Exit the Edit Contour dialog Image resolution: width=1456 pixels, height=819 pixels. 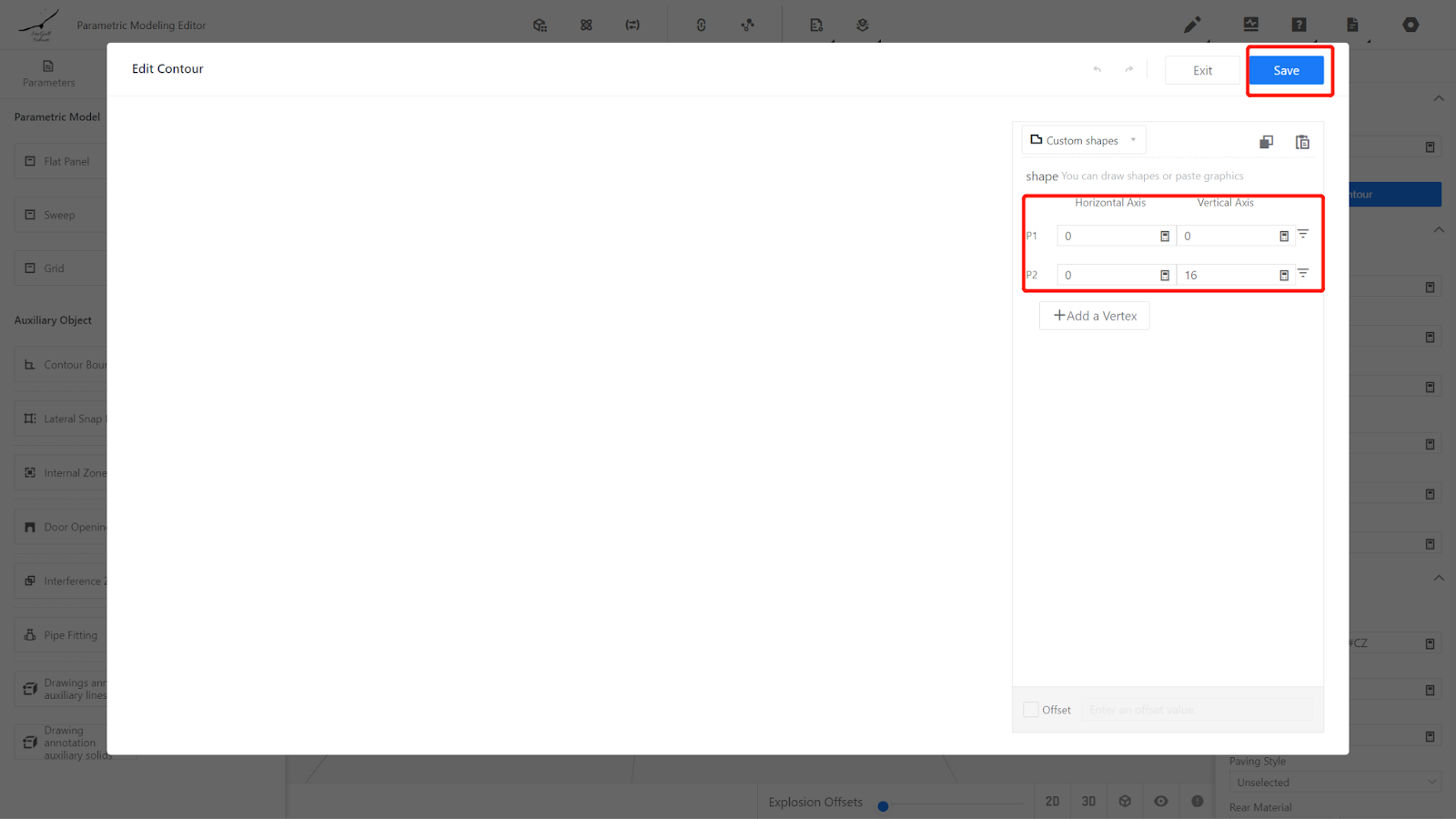click(1202, 70)
